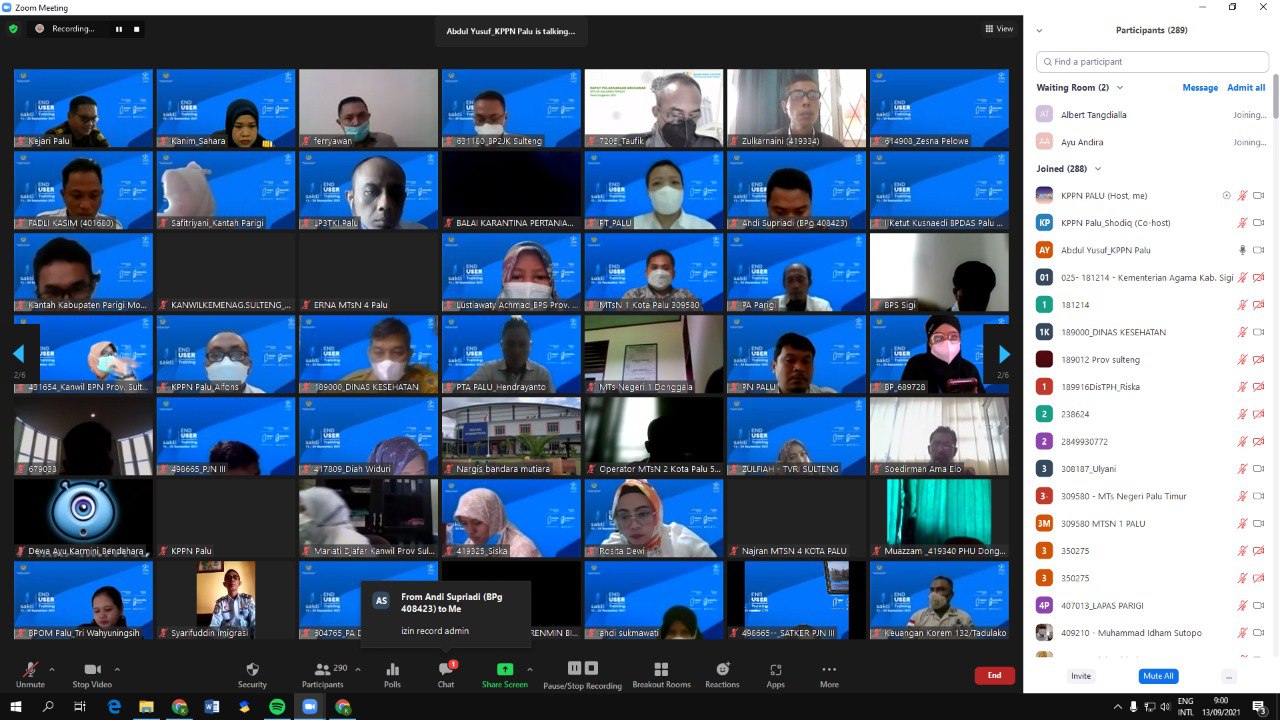Open the Security shield icon
The image size is (1280, 720).
[x=252, y=670]
